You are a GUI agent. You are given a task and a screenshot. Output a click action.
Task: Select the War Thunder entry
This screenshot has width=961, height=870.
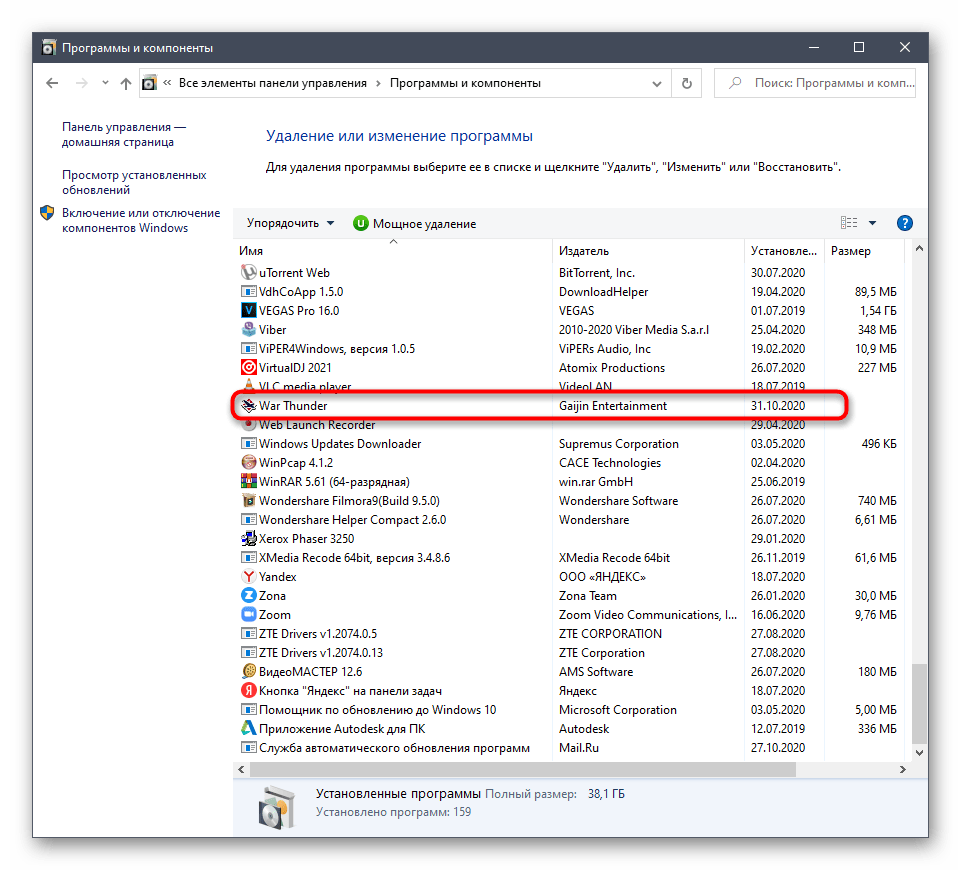(293, 406)
